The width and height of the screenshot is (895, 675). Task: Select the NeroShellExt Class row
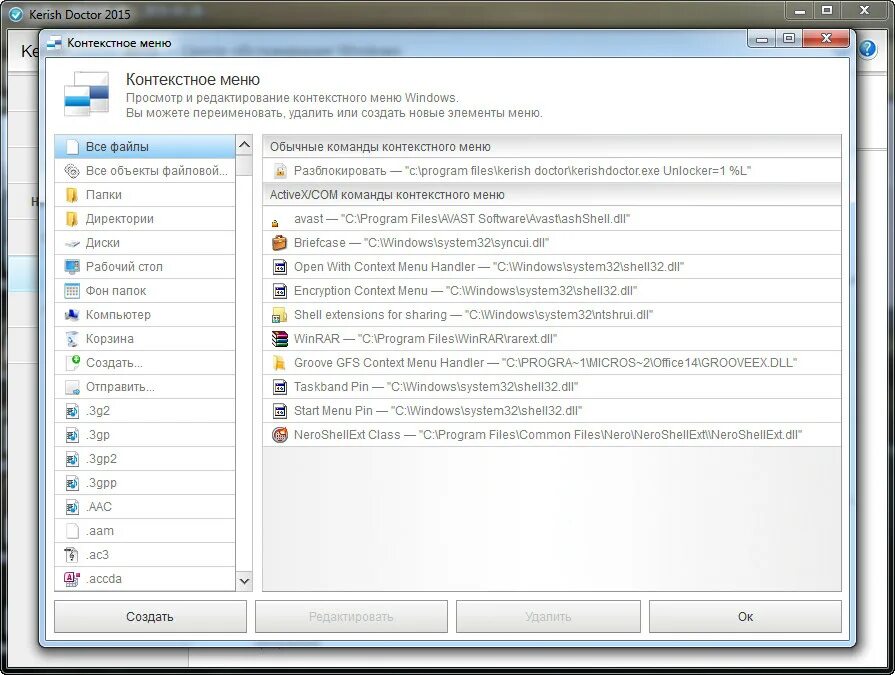(x=552, y=435)
